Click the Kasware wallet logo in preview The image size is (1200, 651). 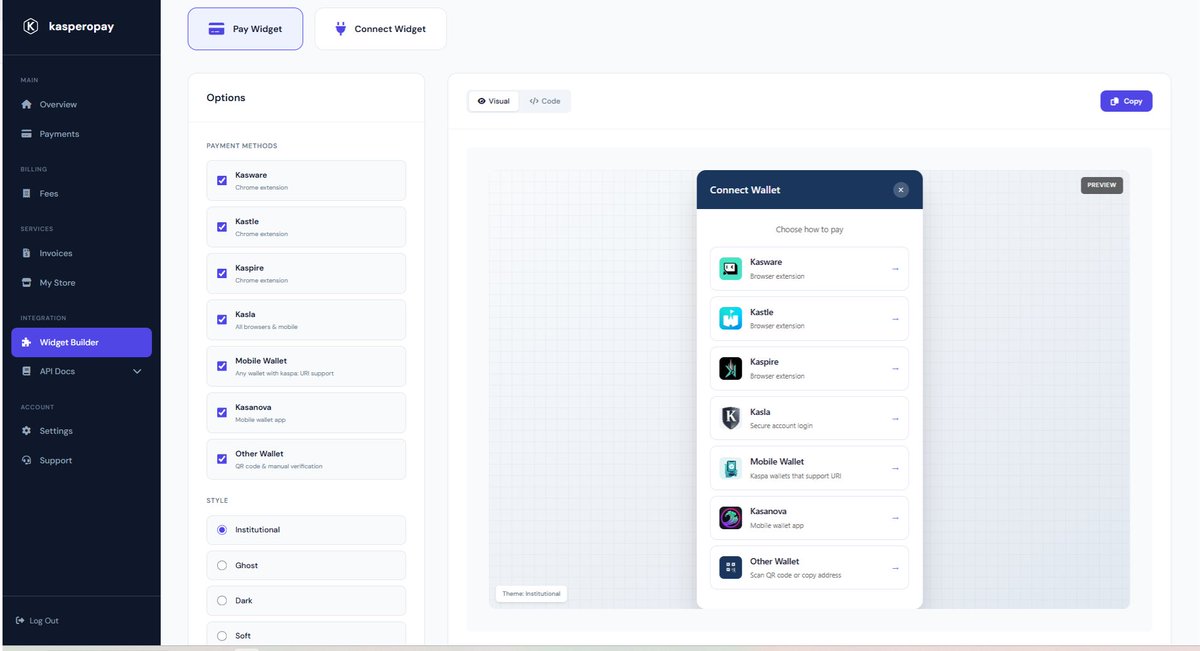tap(730, 269)
